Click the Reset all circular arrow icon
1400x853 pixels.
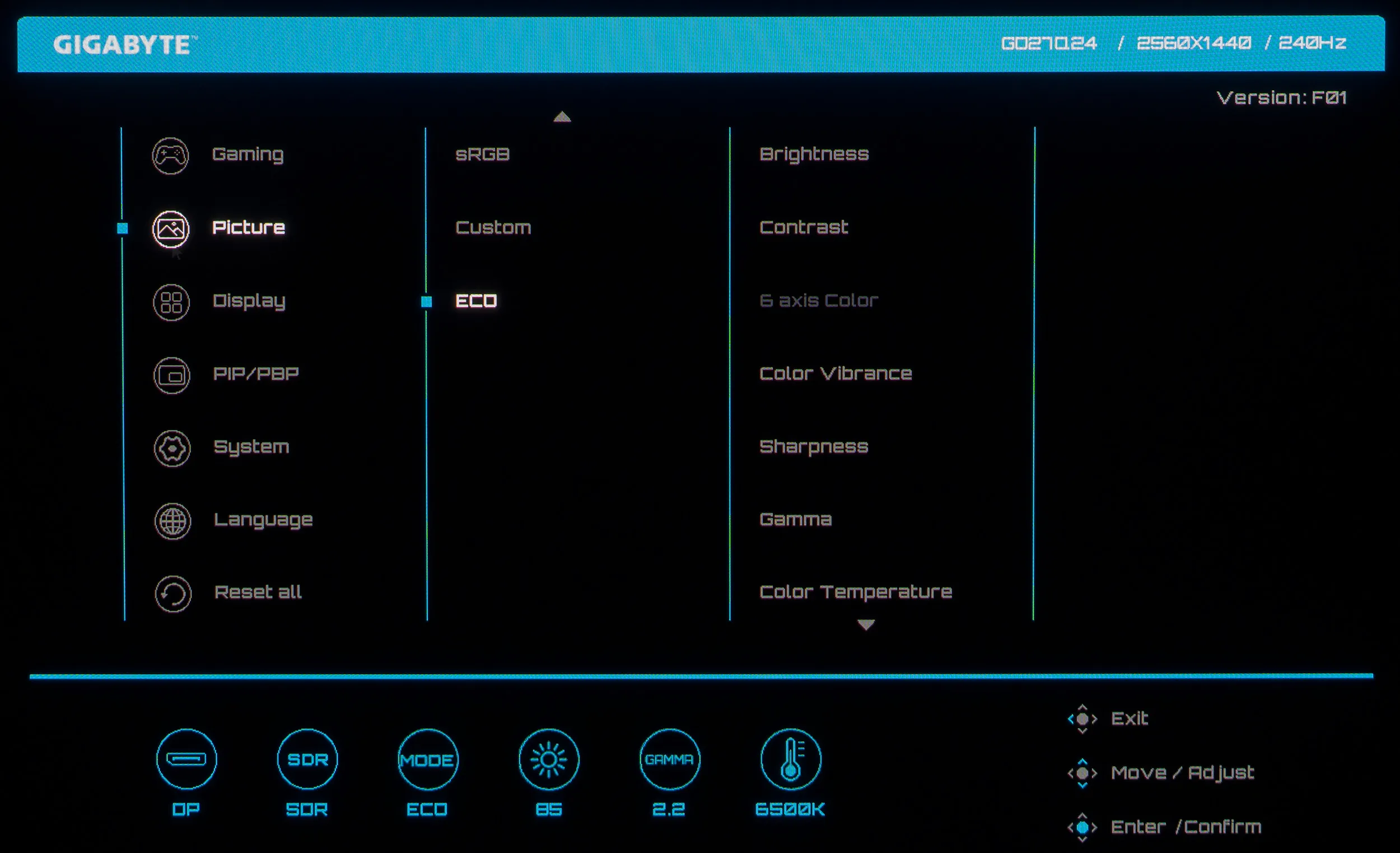tap(173, 594)
